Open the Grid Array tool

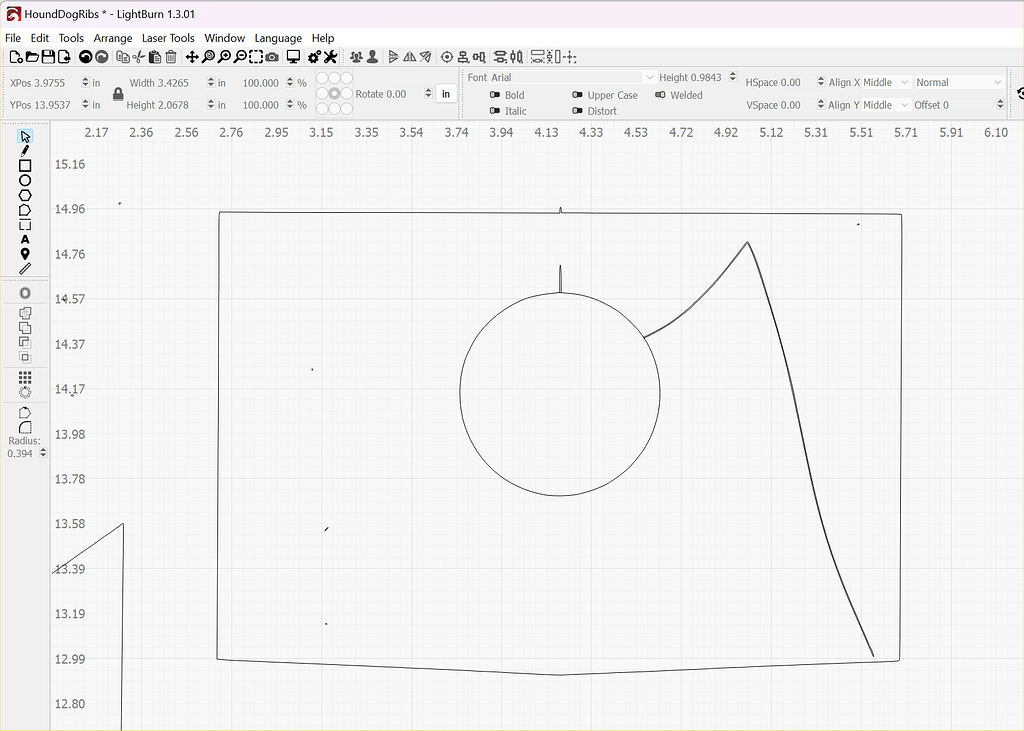click(x=25, y=377)
